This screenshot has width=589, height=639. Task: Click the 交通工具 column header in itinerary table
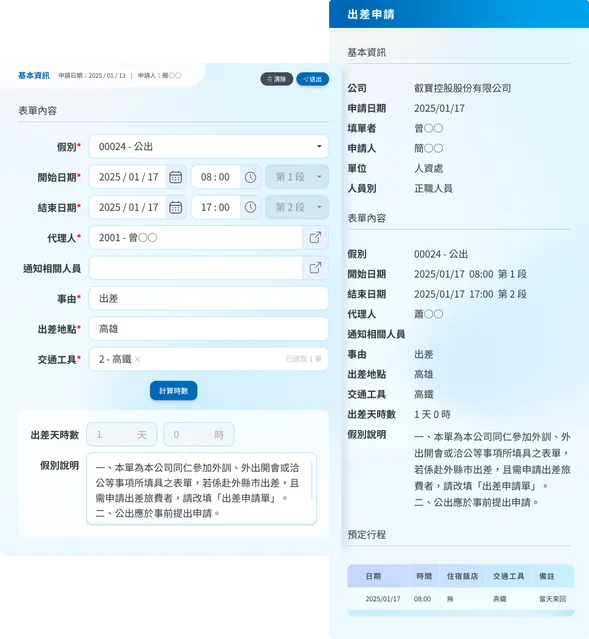tap(509, 576)
